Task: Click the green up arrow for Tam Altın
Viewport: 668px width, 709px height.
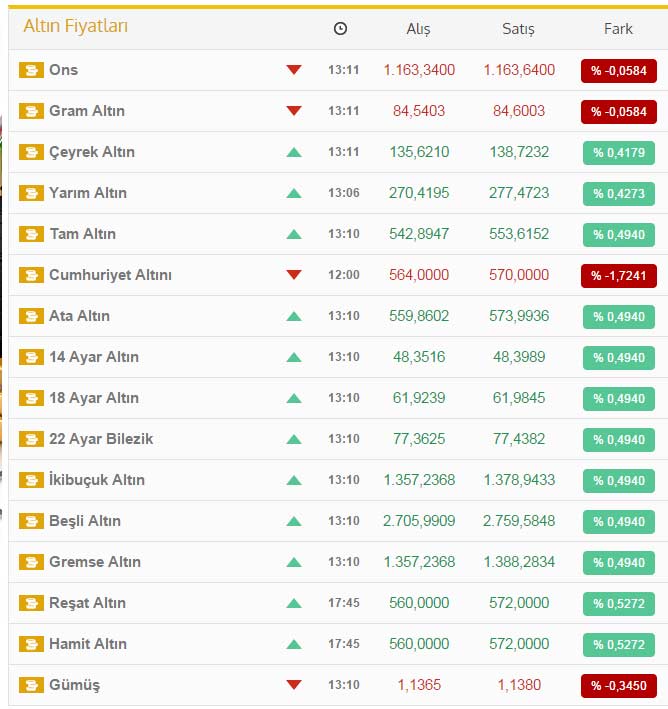Action: click(293, 234)
